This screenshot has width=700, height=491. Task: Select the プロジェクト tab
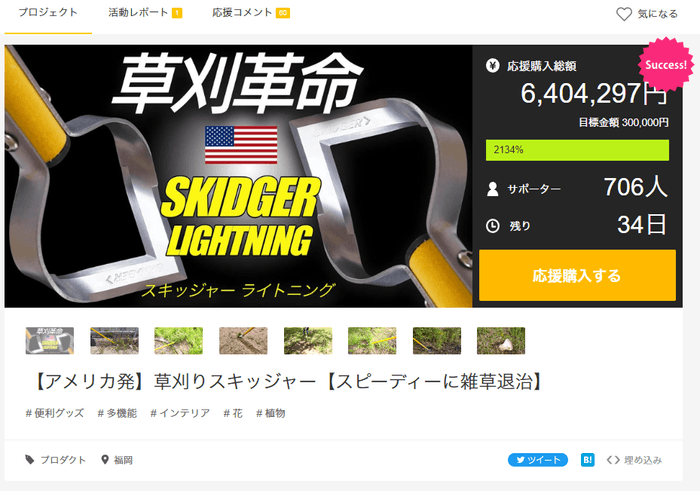point(48,12)
